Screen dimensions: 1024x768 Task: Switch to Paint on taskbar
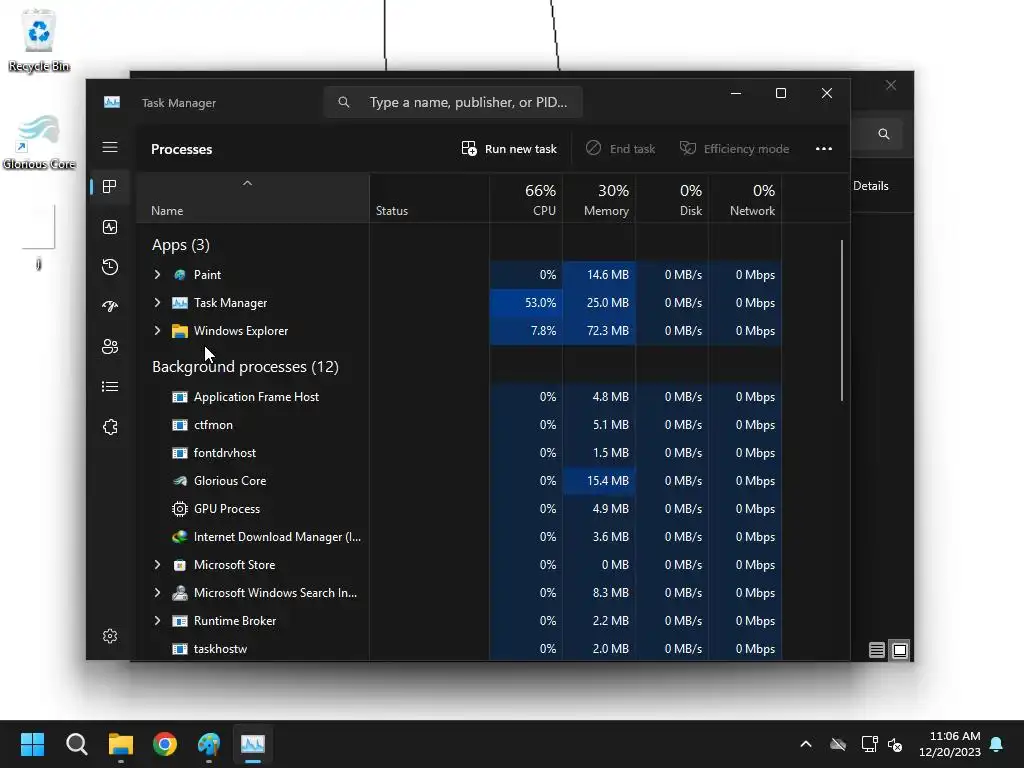pyautogui.click(x=209, y=744)
